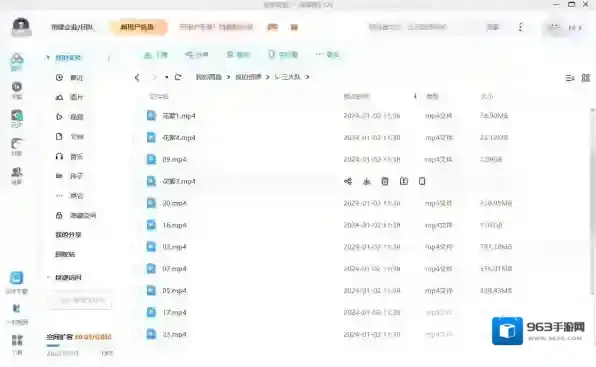Refresh the current folder listing

click(x=178, y=77)
